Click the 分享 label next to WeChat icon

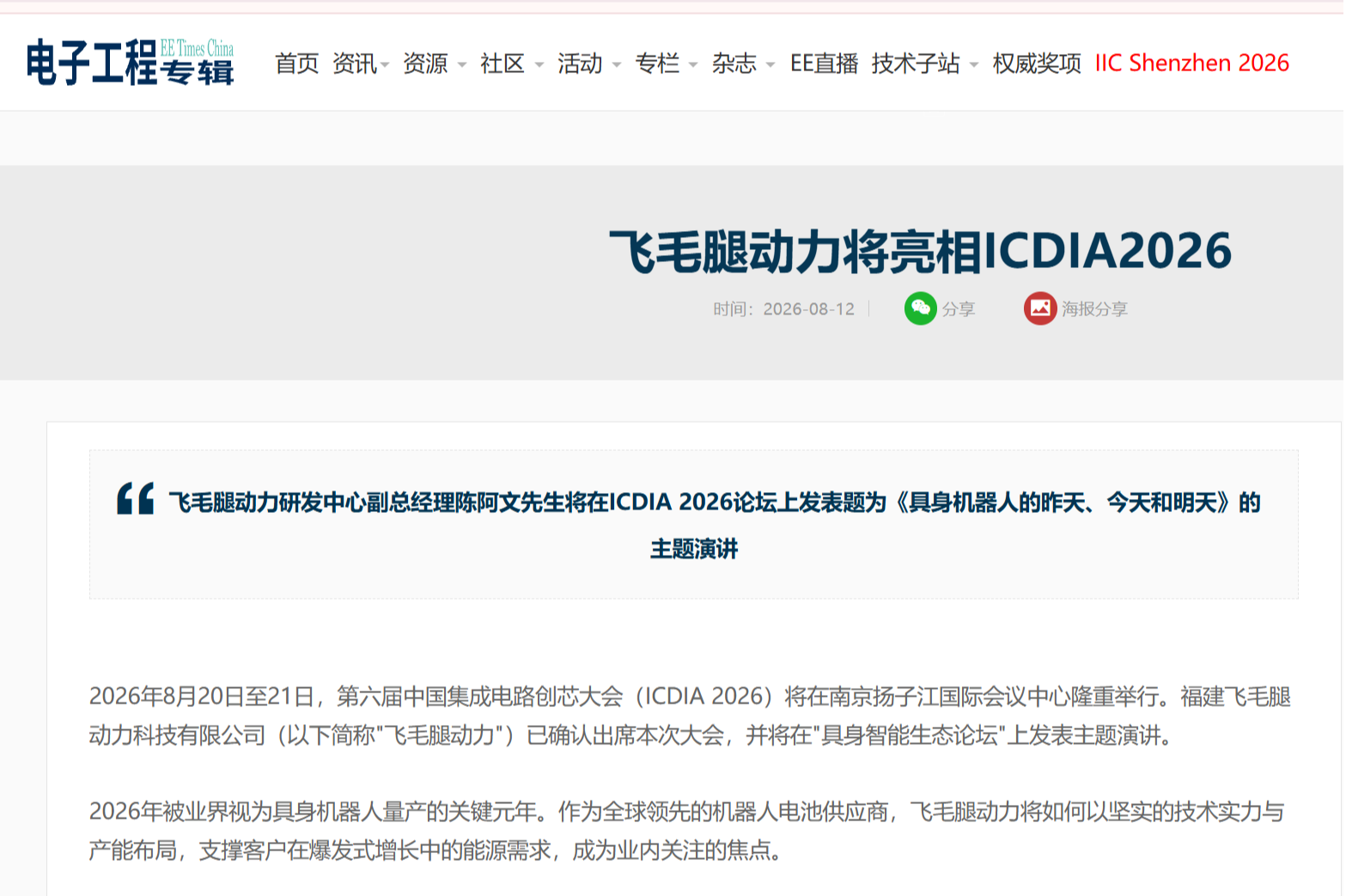[x=959, y=309]
